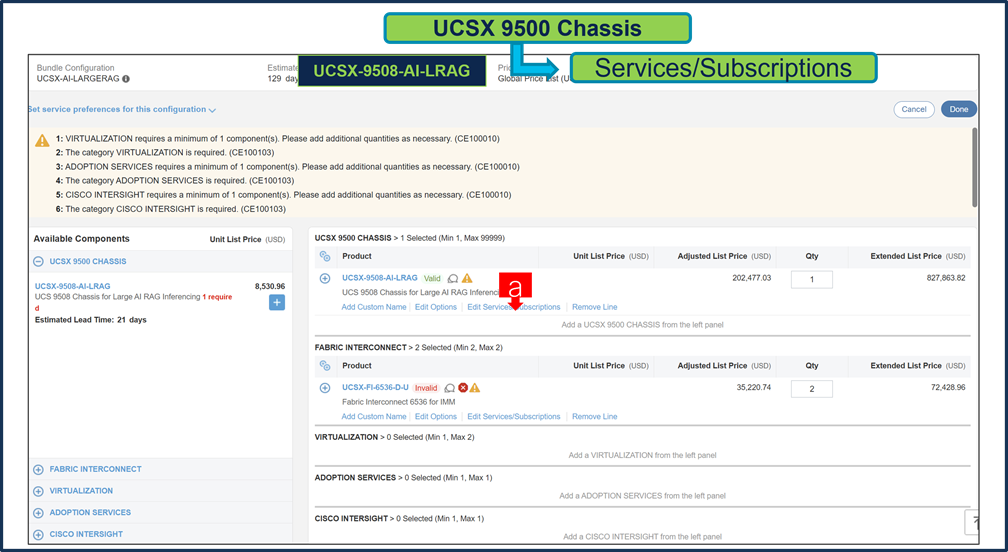Expand FABRIC INTERCONNECT in Available Components
This screenshot has height=552, width=1008.
click(39, 470)
